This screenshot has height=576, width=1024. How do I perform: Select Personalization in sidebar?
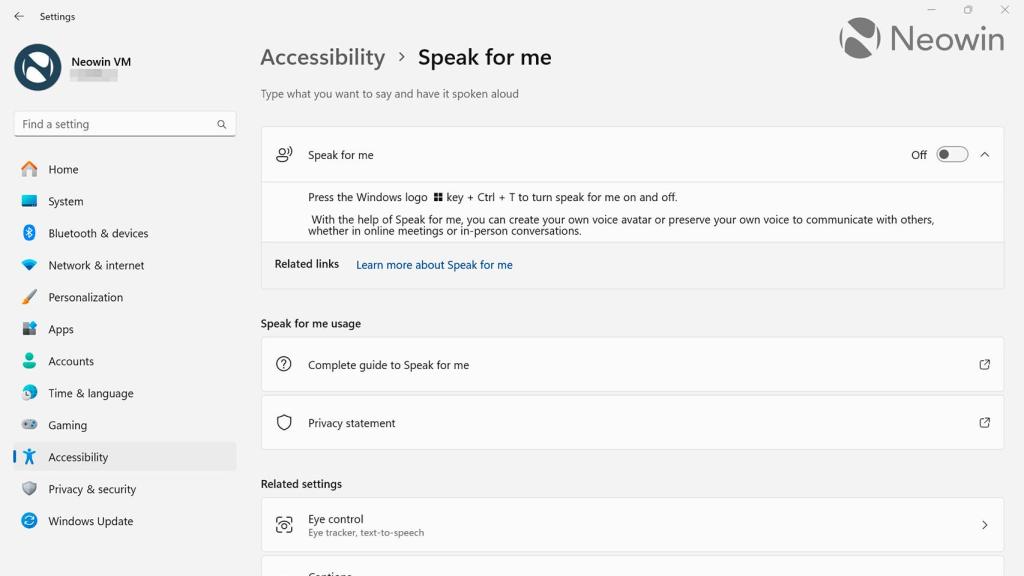pos(124,297)
